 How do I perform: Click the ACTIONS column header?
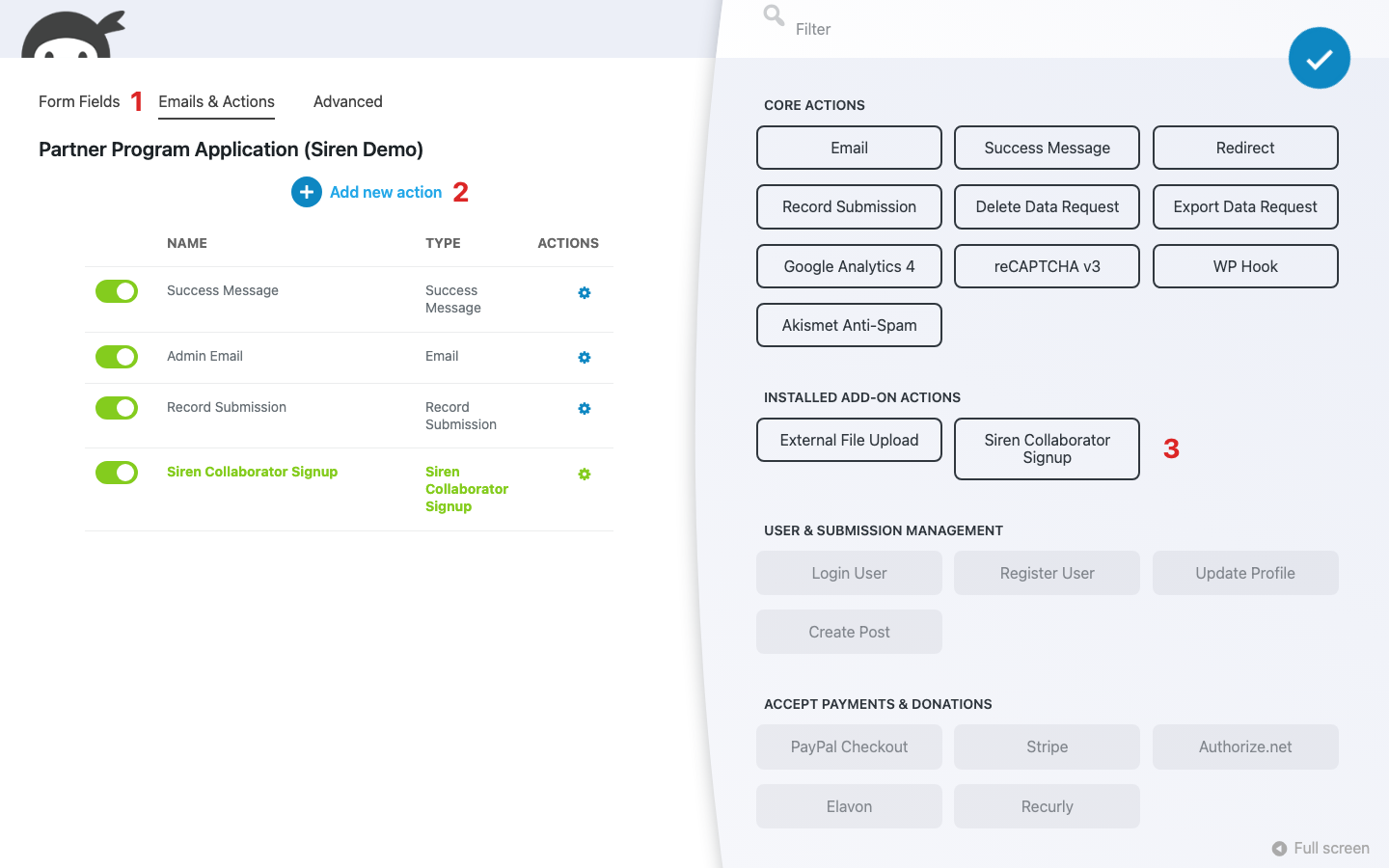(x=568, y=243)
